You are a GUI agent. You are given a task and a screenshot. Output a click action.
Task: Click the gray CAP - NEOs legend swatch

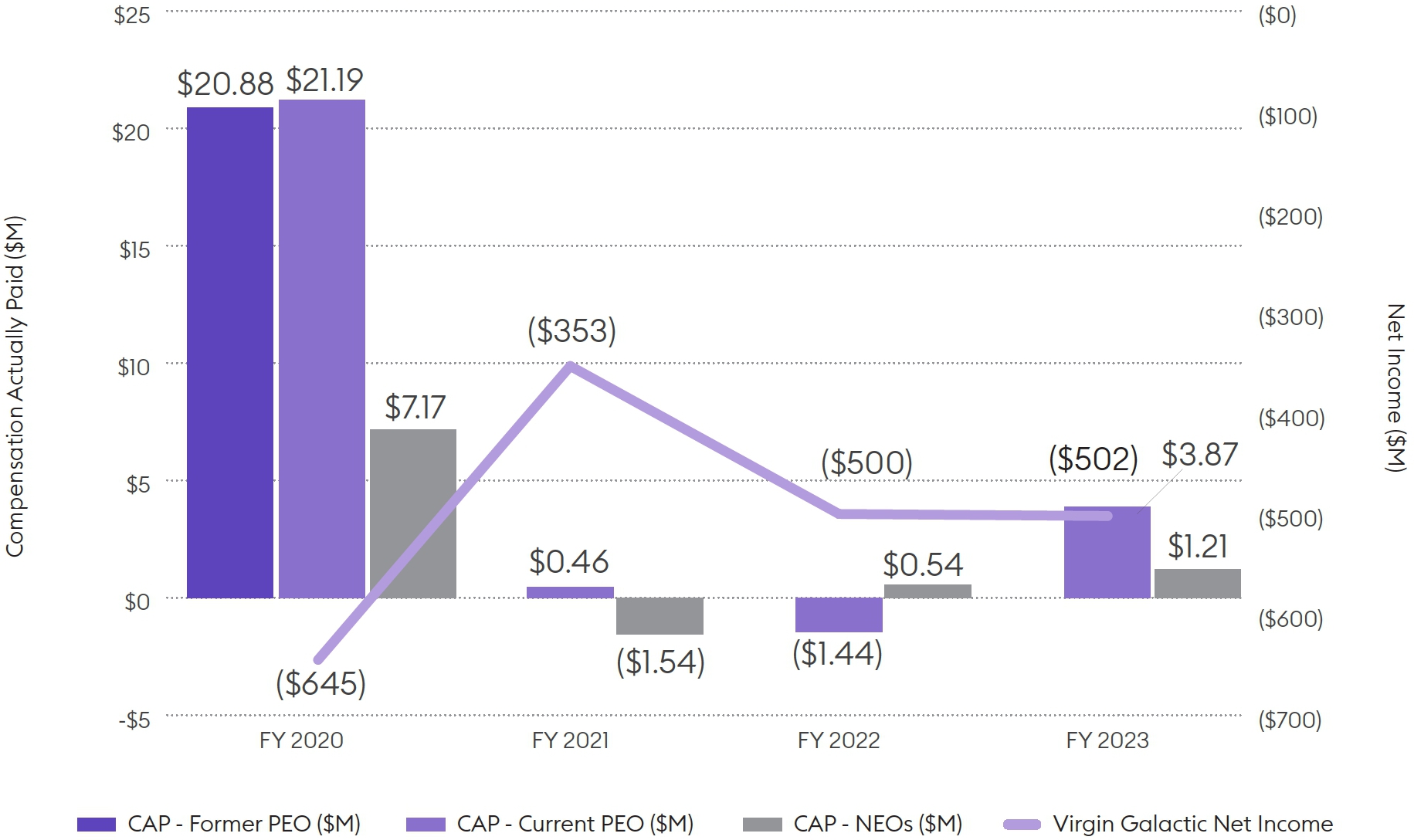point(762,825)
